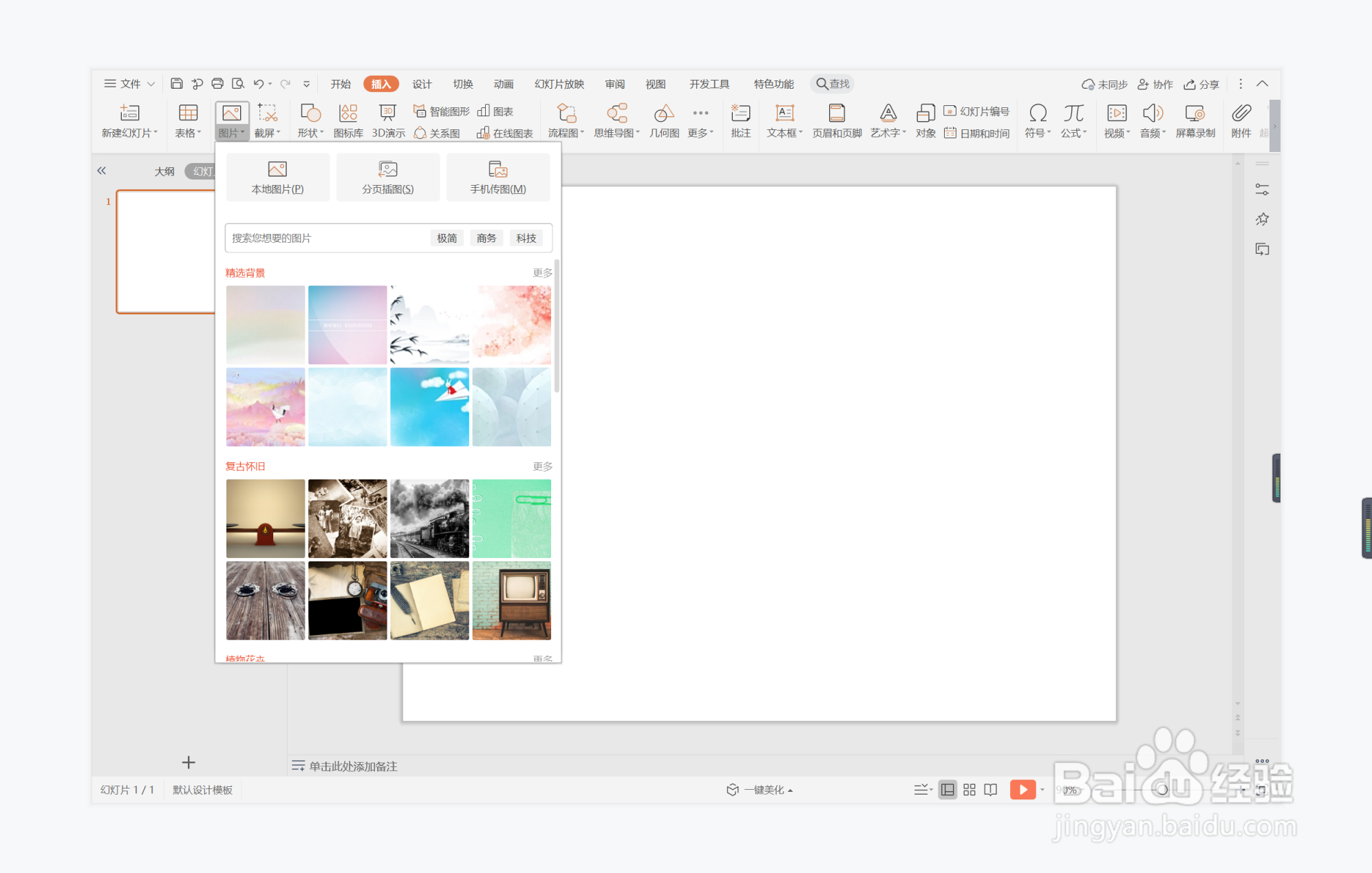Open the 大纲 outline tab
The height and width of the screenshot is (873, 1372).
point(164,171)
